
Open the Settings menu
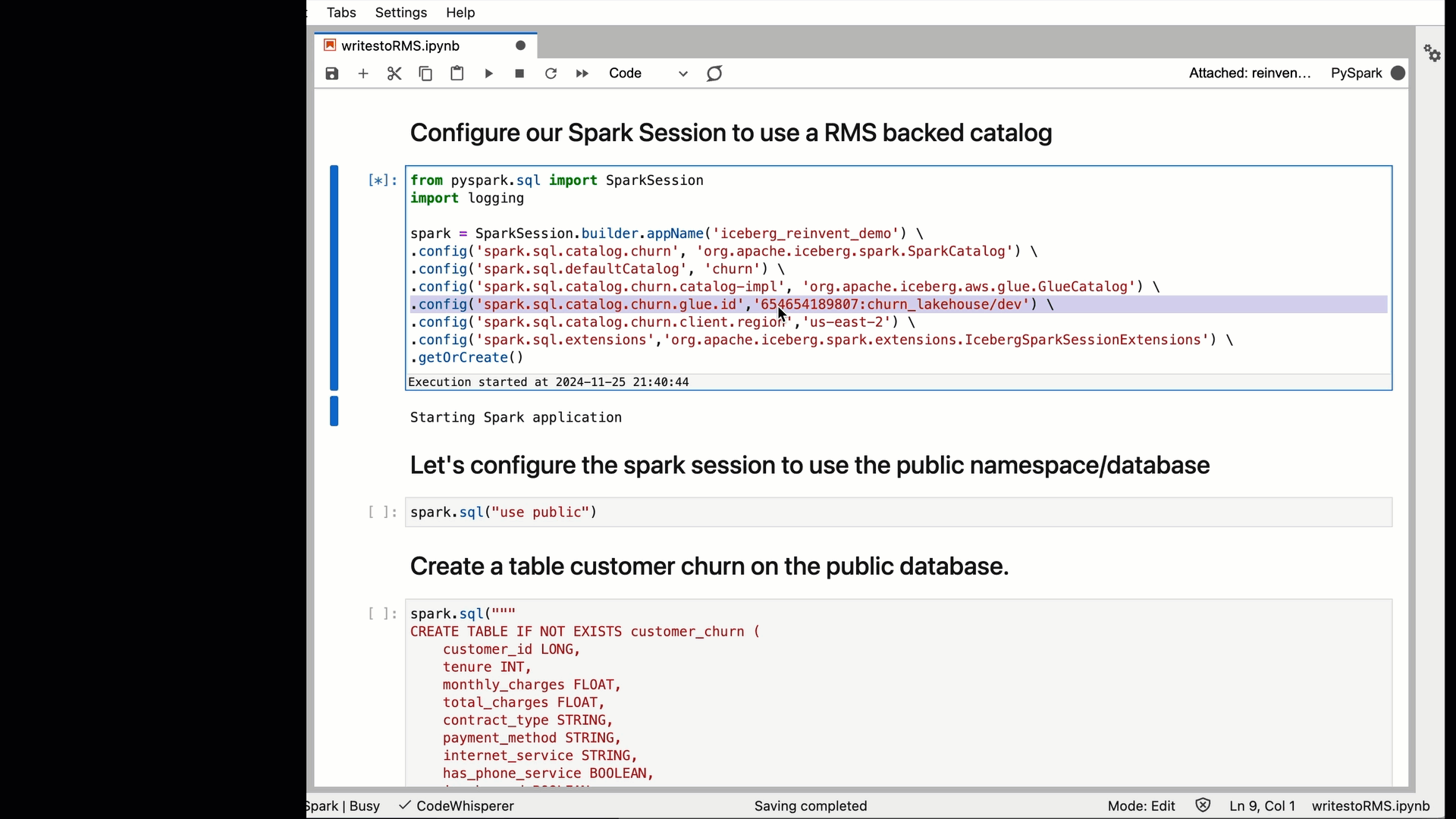(x=401, y=12)
